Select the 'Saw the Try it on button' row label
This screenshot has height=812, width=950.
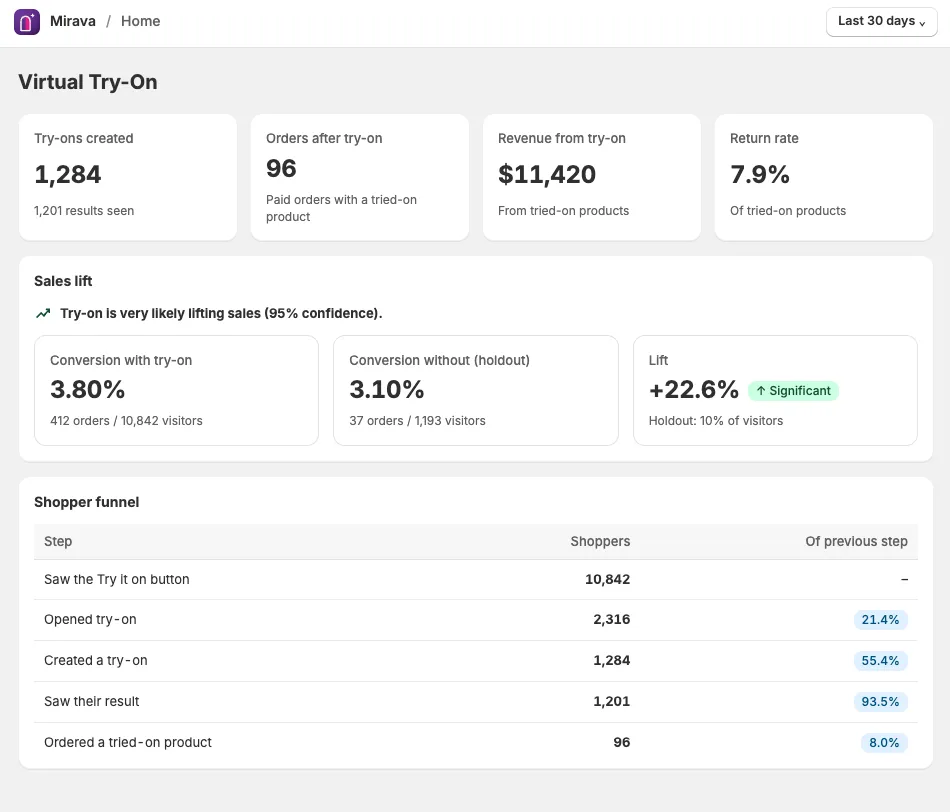[x=117, y=579]
